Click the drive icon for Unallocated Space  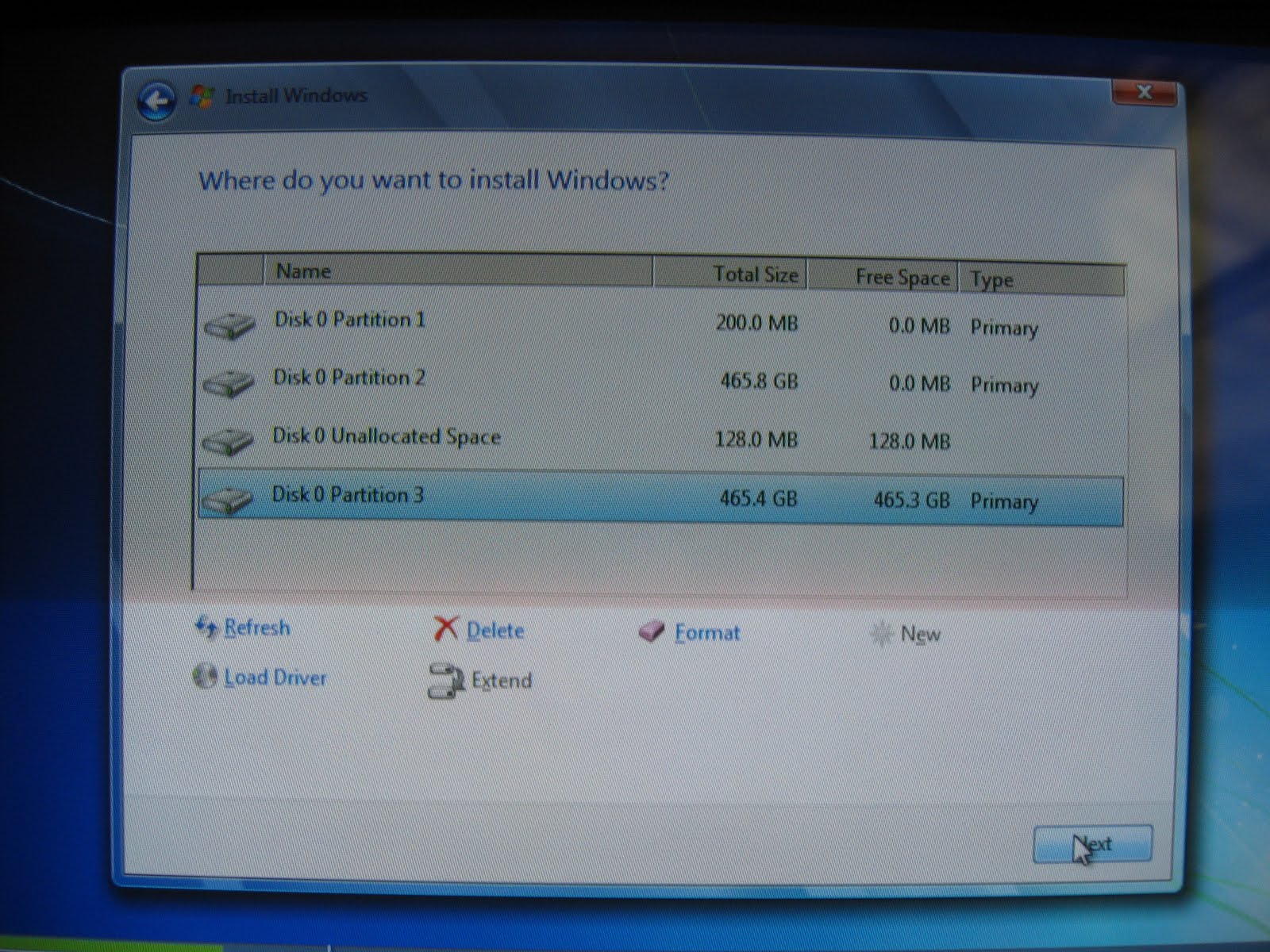(x=227, y=440)
